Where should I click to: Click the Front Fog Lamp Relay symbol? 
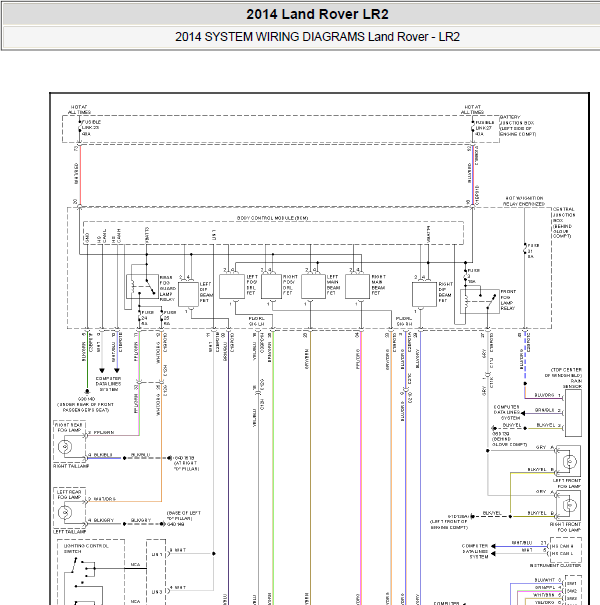(480, 301)
